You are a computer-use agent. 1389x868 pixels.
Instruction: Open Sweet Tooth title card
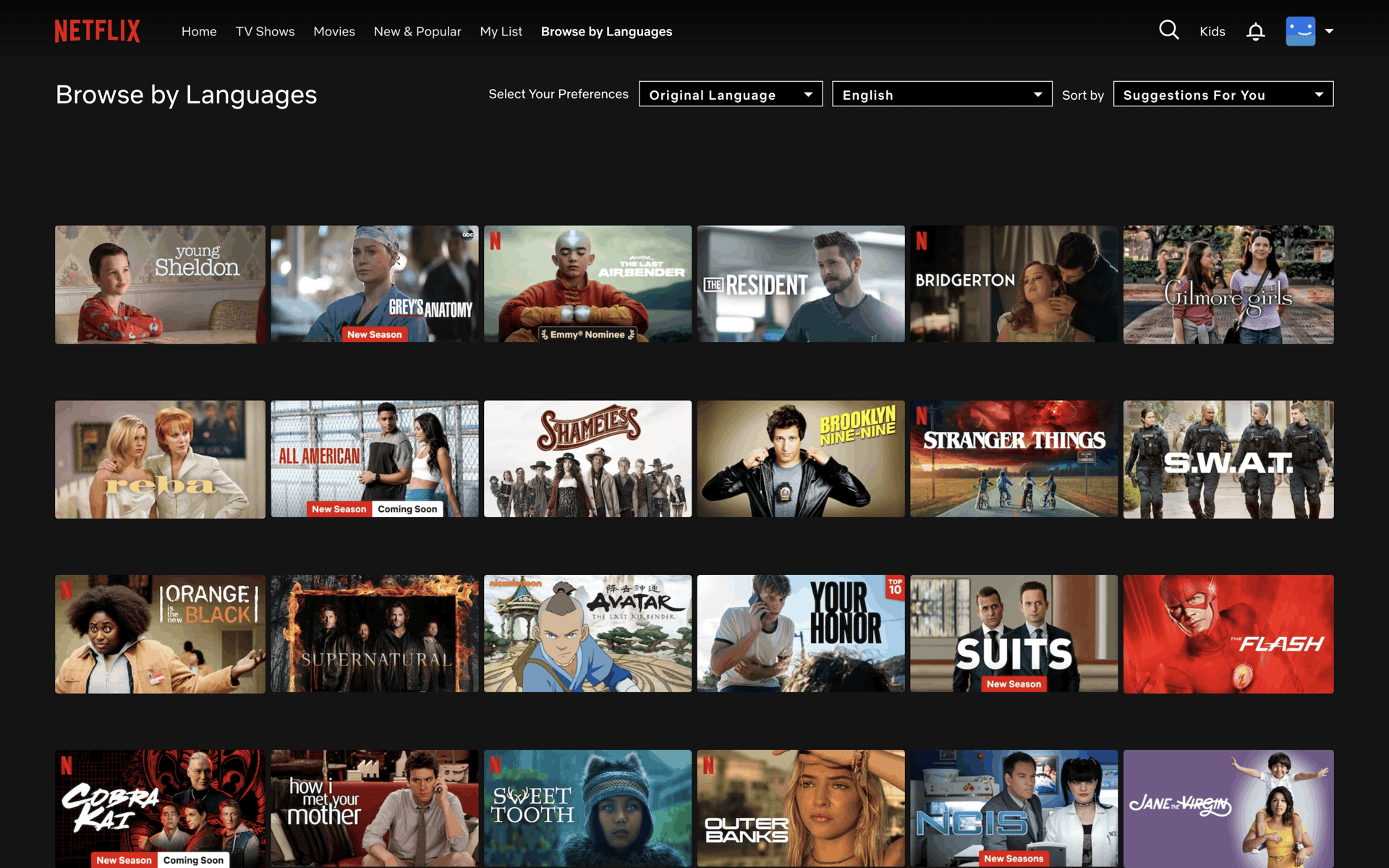click(587, 809)
